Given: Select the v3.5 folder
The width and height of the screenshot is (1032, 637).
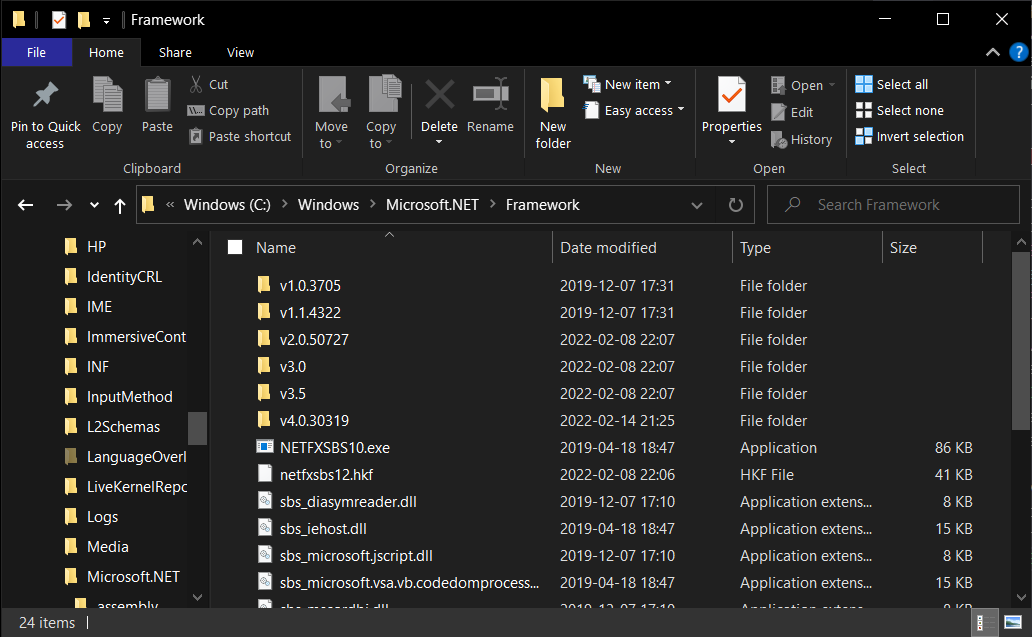Looking at the screenshot, I should point(293,394).
